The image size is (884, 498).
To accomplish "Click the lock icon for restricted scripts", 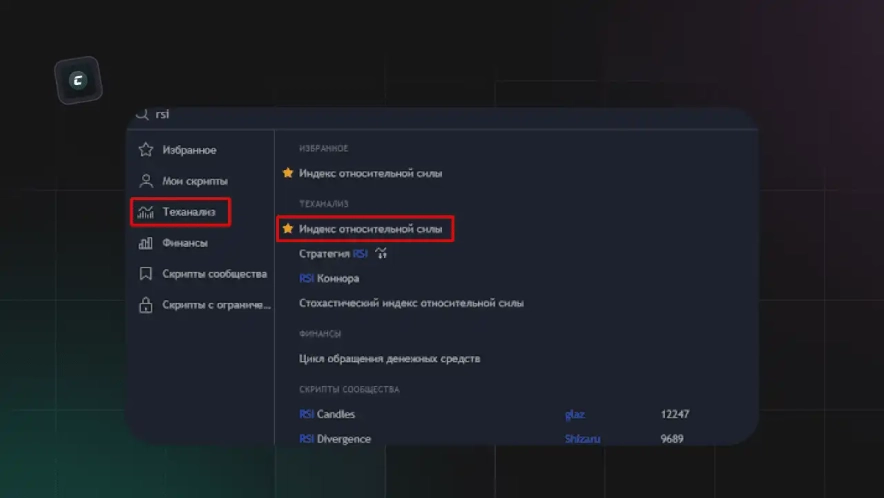I will (x=146, y=305).
